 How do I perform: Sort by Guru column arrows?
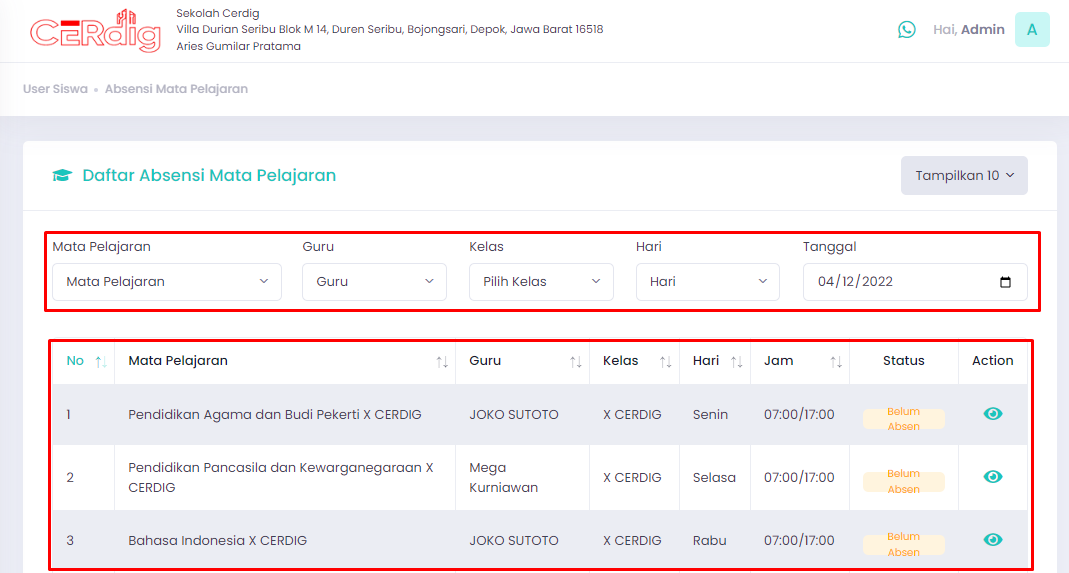(x=575, y=362)
